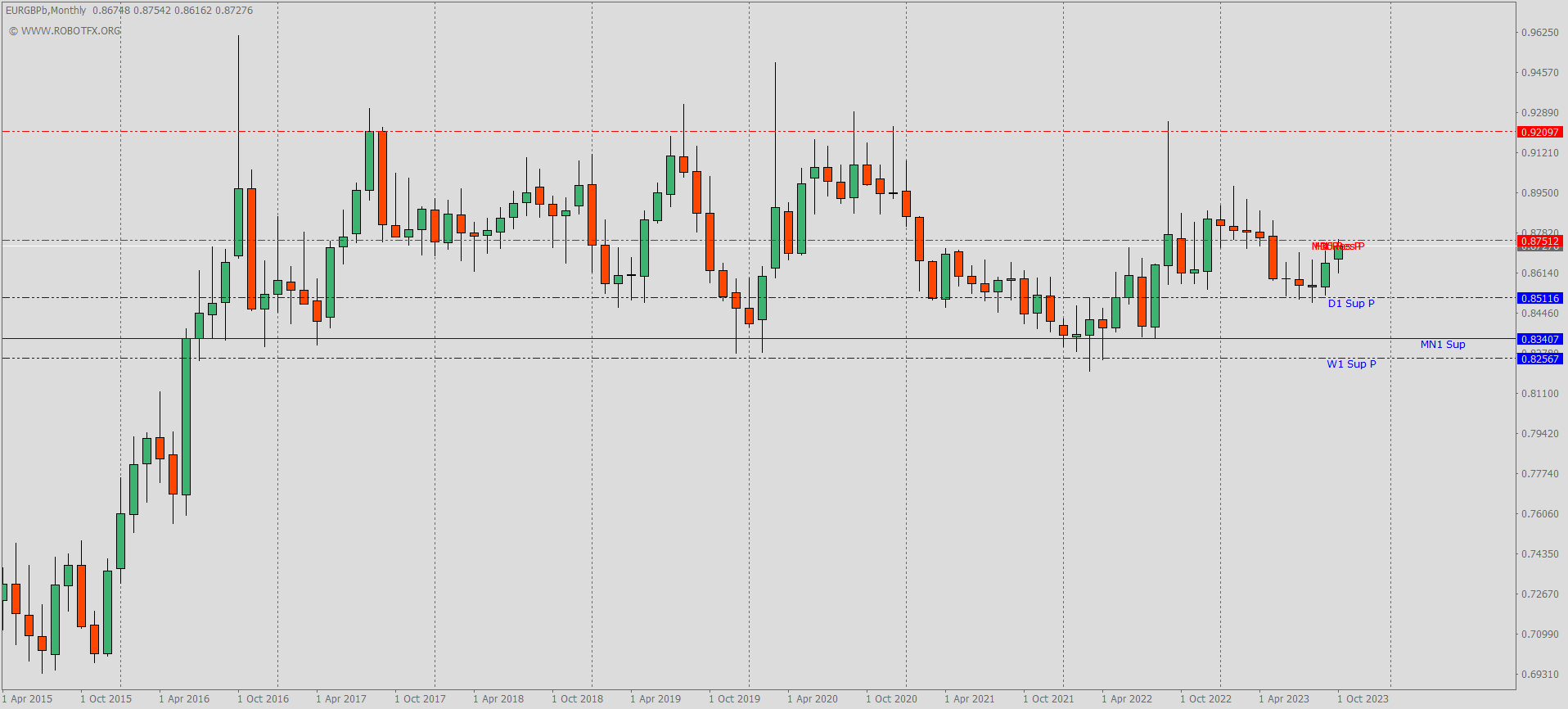Click the 1 Oct 2019 date label
1568x709 pixels.
[x=734, y=699]
